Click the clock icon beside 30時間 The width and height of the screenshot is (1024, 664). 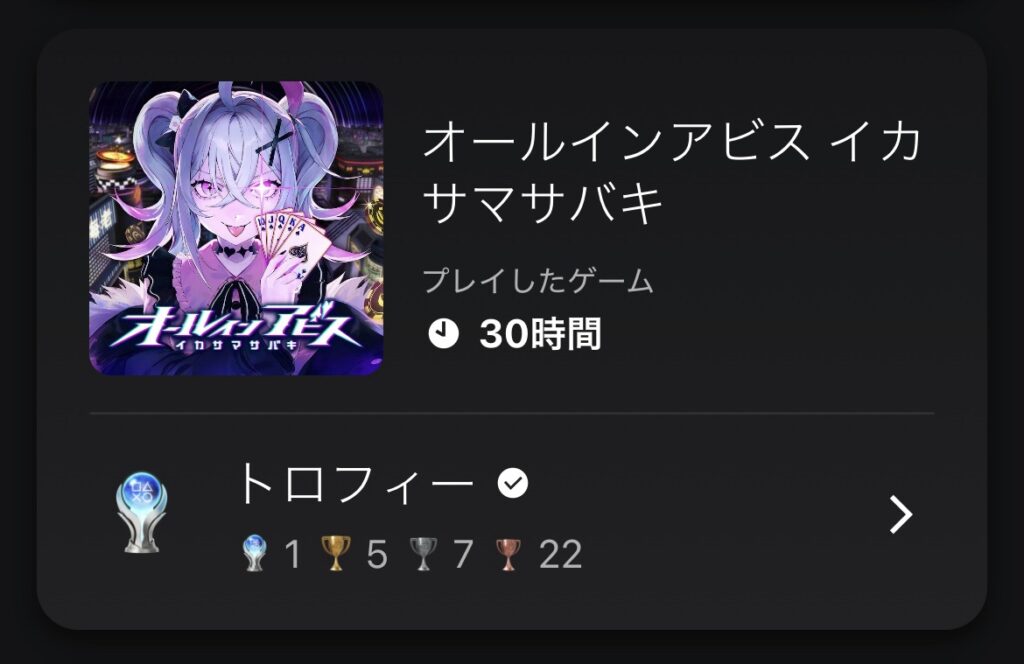[443, 334]
